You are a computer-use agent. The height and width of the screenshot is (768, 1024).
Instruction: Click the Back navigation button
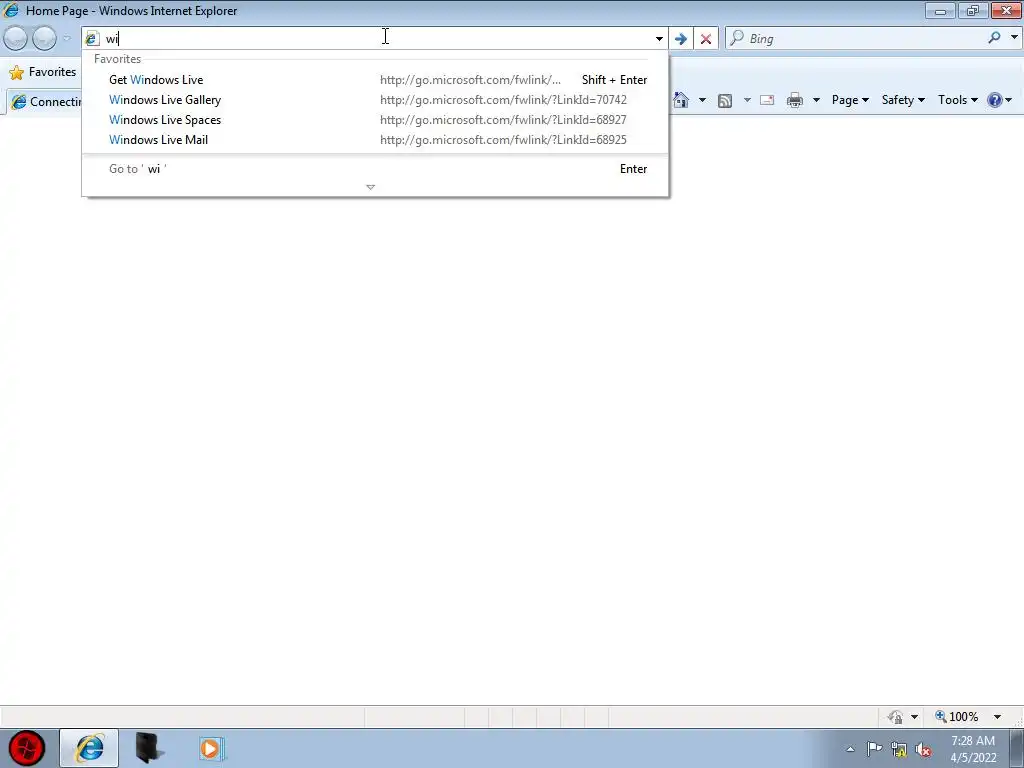pos(16,39)
